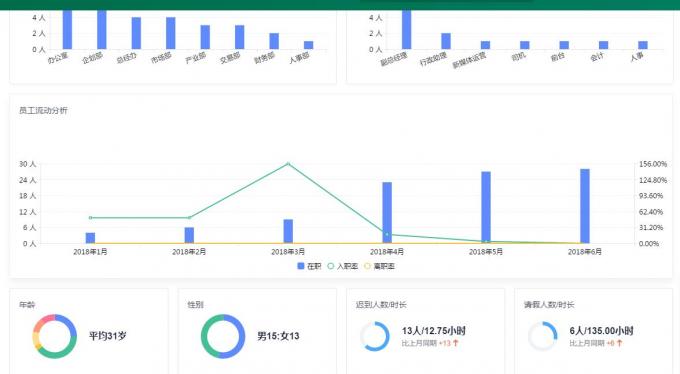Toggle the 离职率 legend series
Image resolution: width=680 pixels, height=374 pixels.
tap(379, 266)
